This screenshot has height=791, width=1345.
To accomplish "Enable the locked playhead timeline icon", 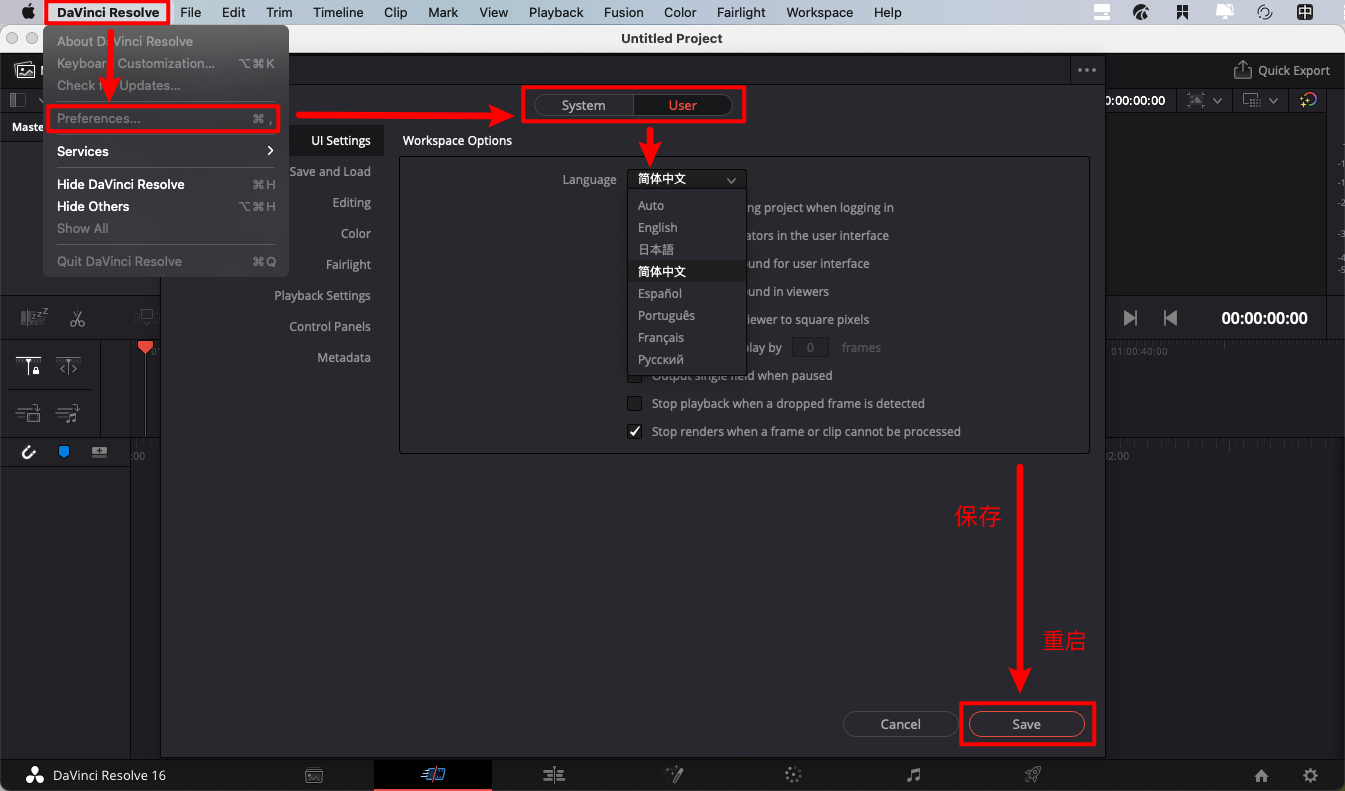I will tap(29, 367).
